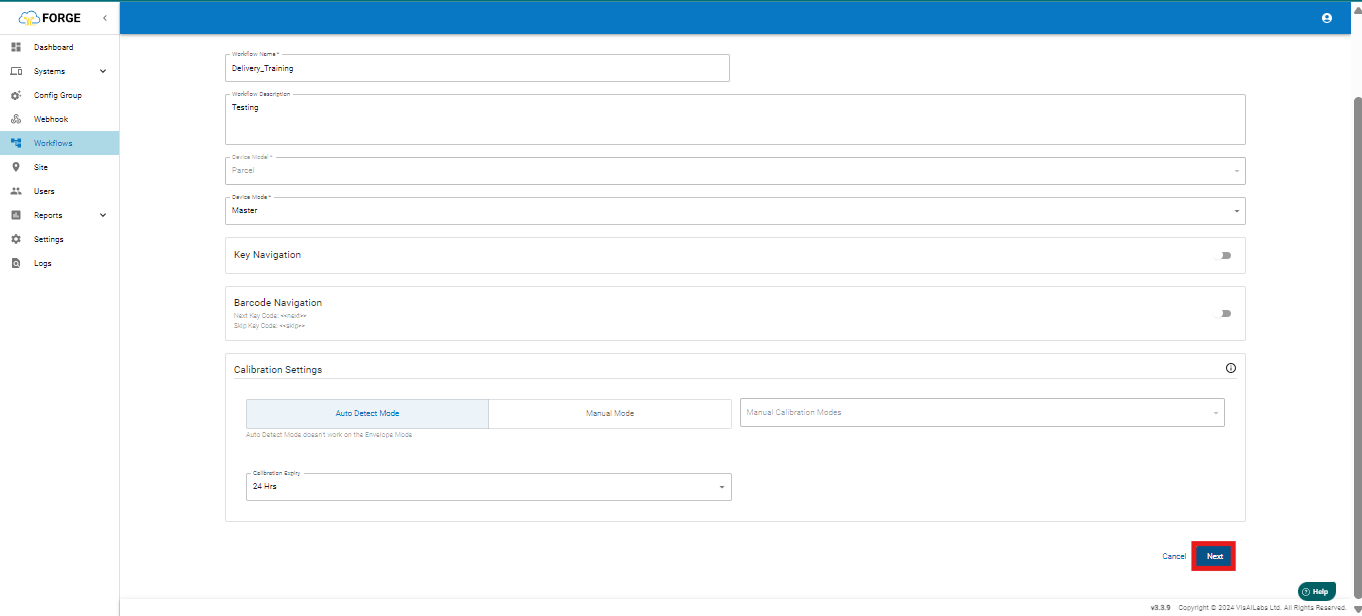Screen dimensions: 1362x616
Task: Open the Device Model dropdown
Action: [x=735, y=171]
